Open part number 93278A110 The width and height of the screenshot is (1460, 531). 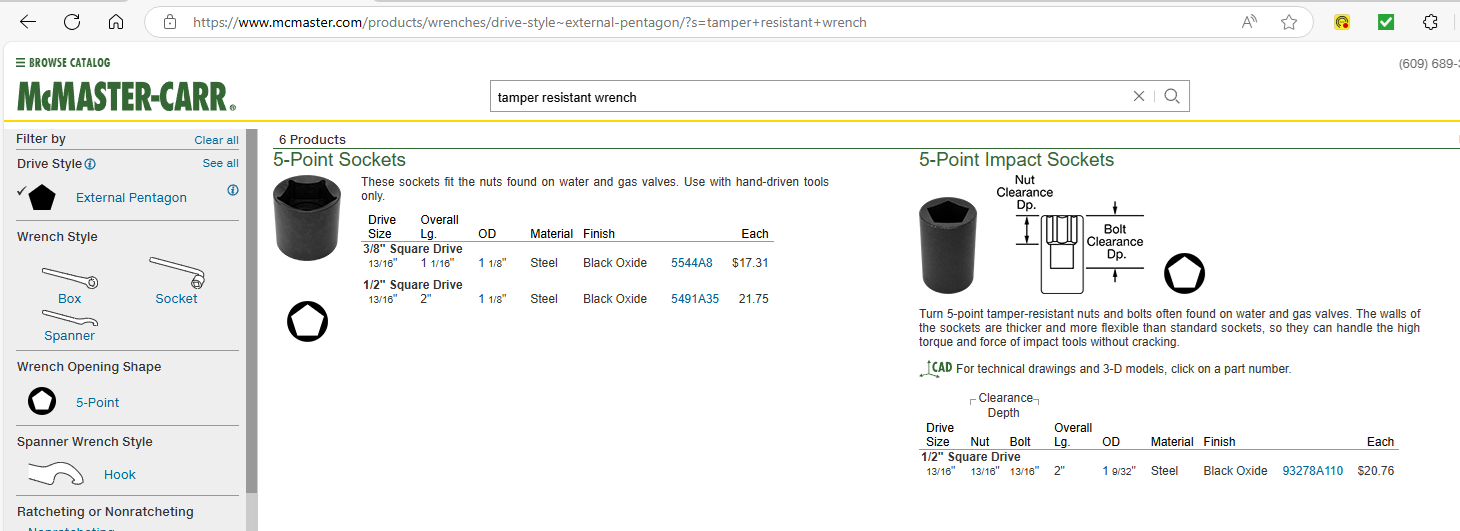1313,471
